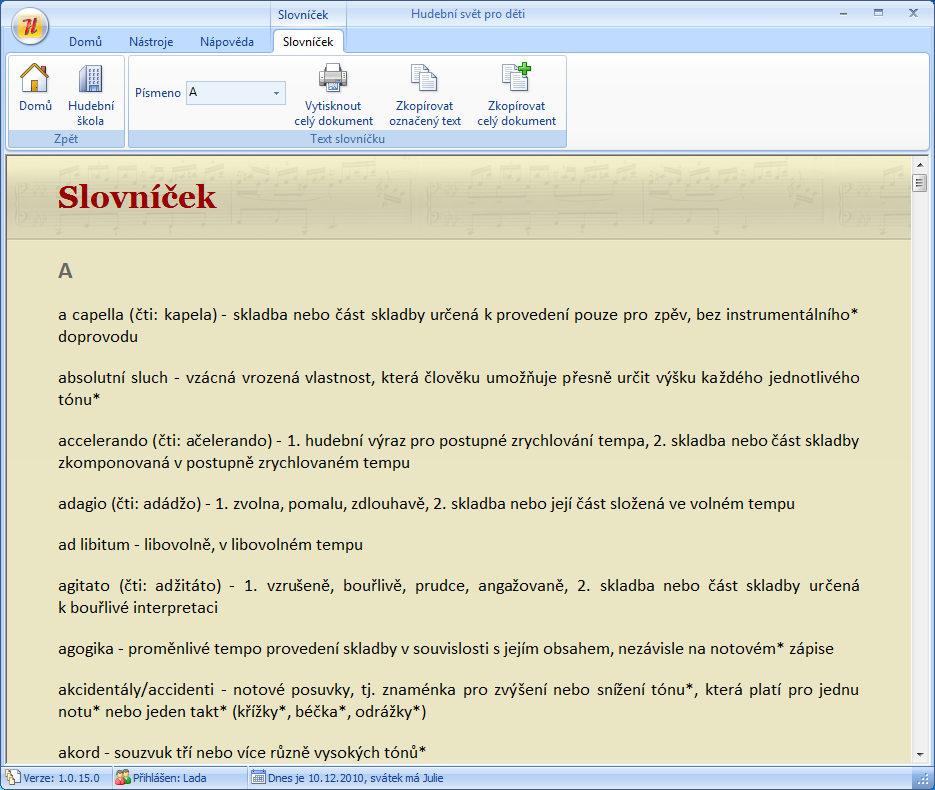Select the Slovníček ribbon tab
Viewport: 935px width, 790px height.
[x=308, y=42]
